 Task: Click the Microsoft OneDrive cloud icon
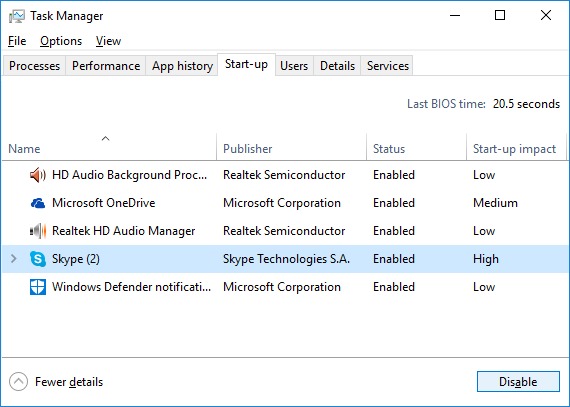[x=38, y=203]
